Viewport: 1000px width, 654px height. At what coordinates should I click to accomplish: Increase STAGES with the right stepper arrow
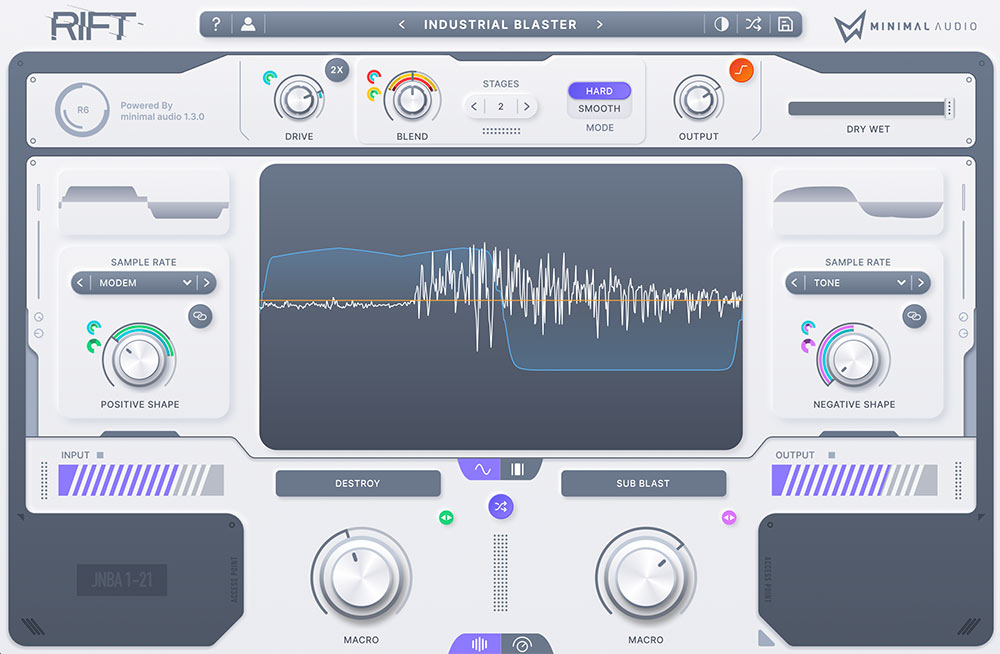pyautogui.click(x=527, y=105)
